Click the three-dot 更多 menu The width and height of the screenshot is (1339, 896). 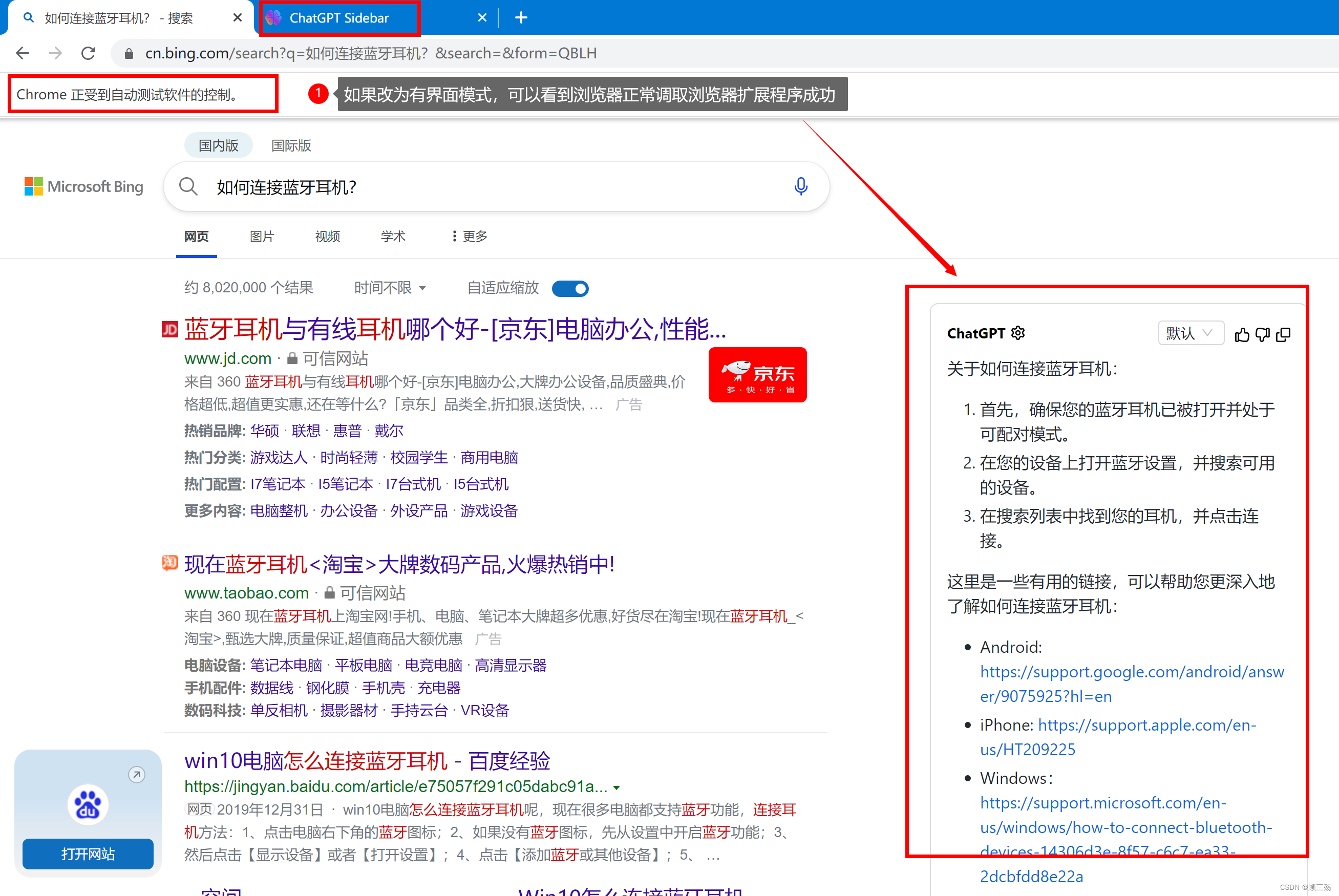[469, 237]
